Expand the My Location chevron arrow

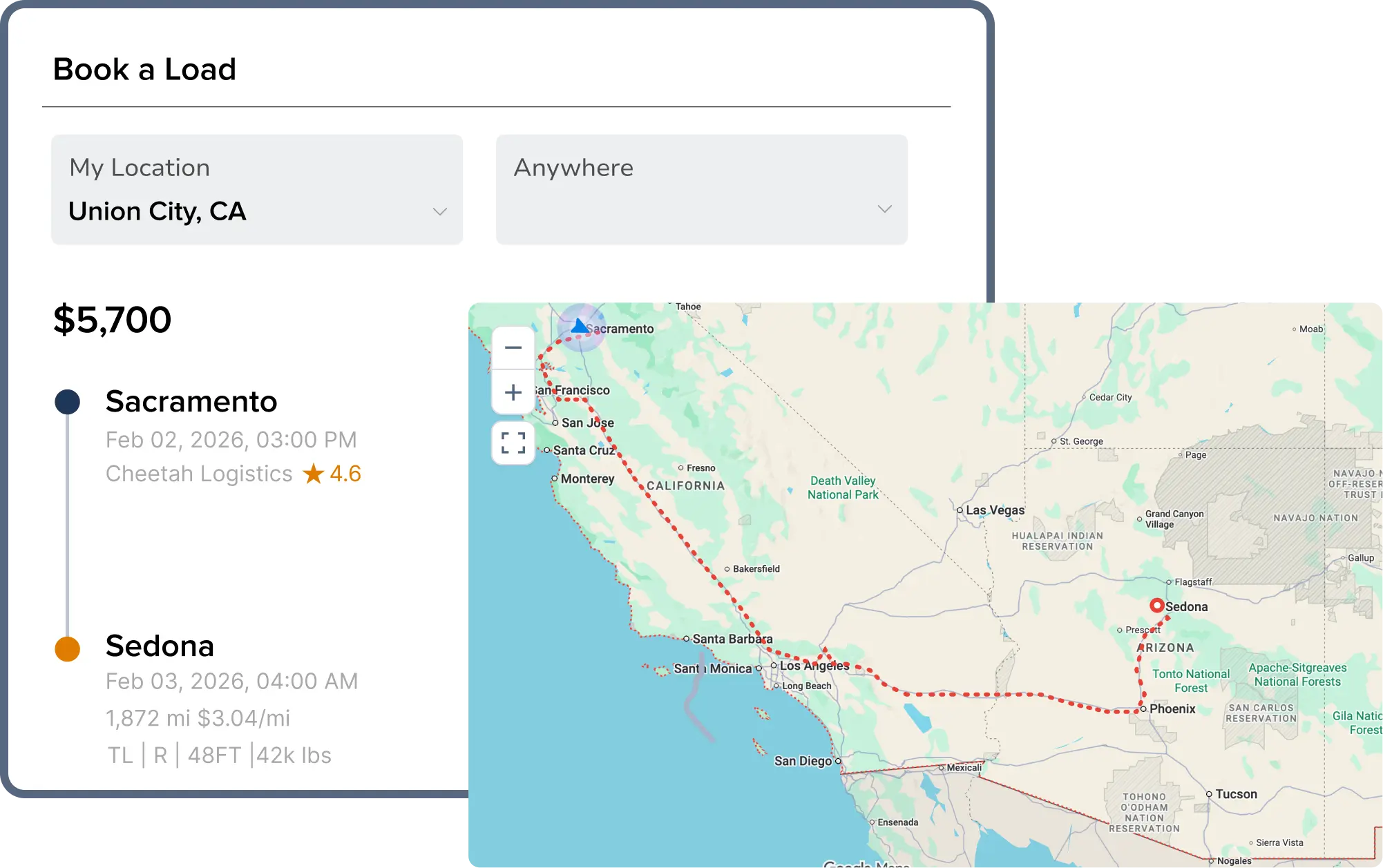click(440, 211)
